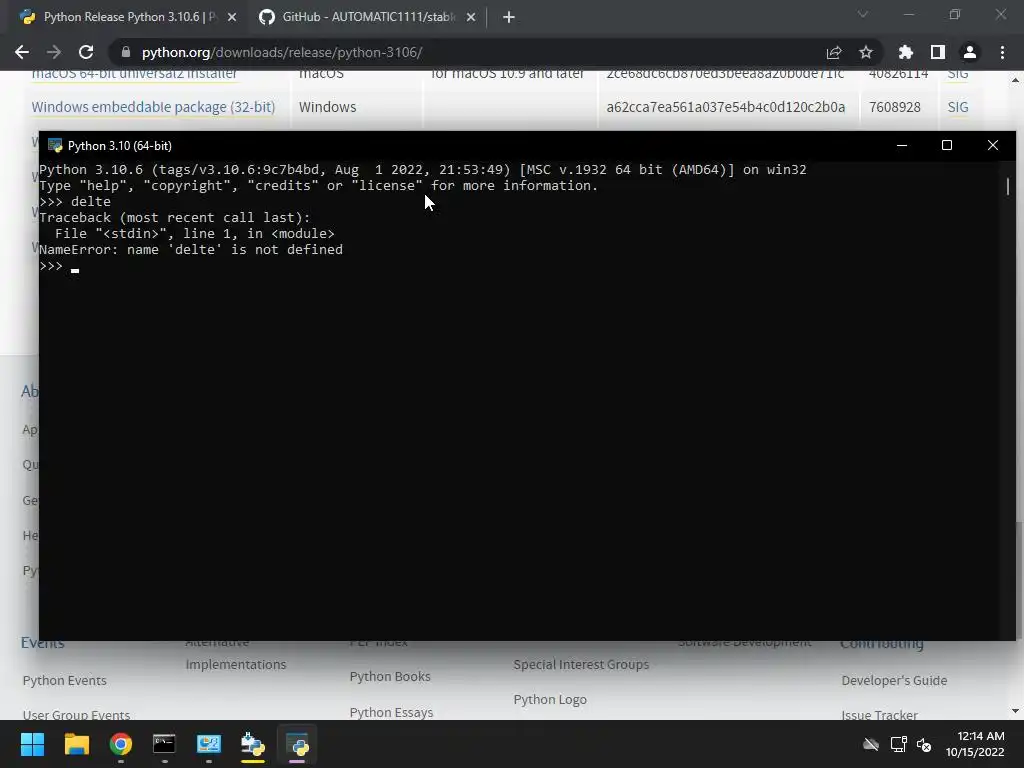Open the Developer's Guide footer link
This screenshot has width=1024, height=768.
pyautogui.click(x=894, y=680)
